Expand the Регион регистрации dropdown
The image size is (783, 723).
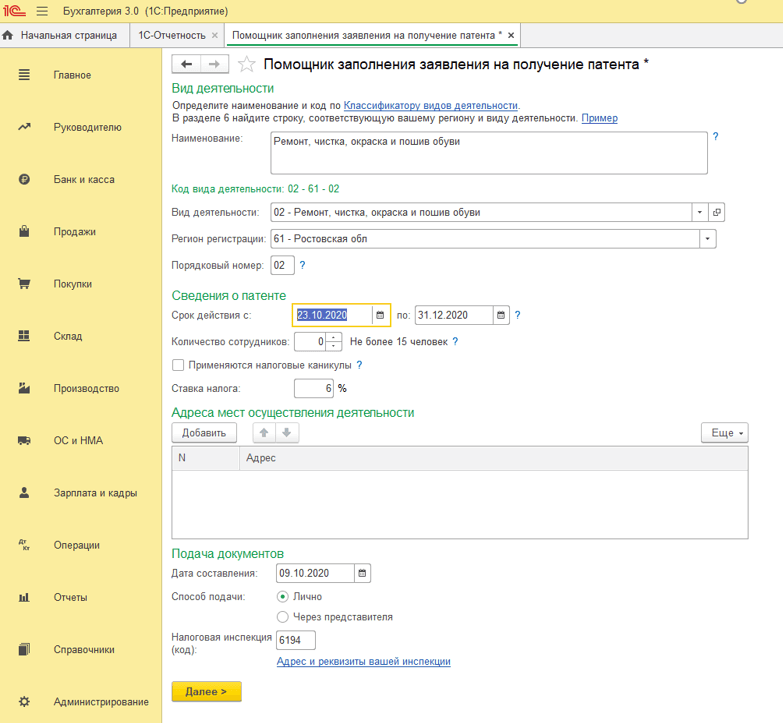[708, 239]
